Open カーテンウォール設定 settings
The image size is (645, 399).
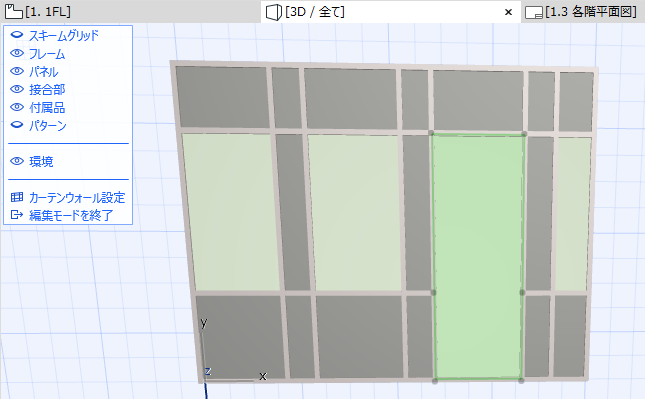tap(77, 197)
